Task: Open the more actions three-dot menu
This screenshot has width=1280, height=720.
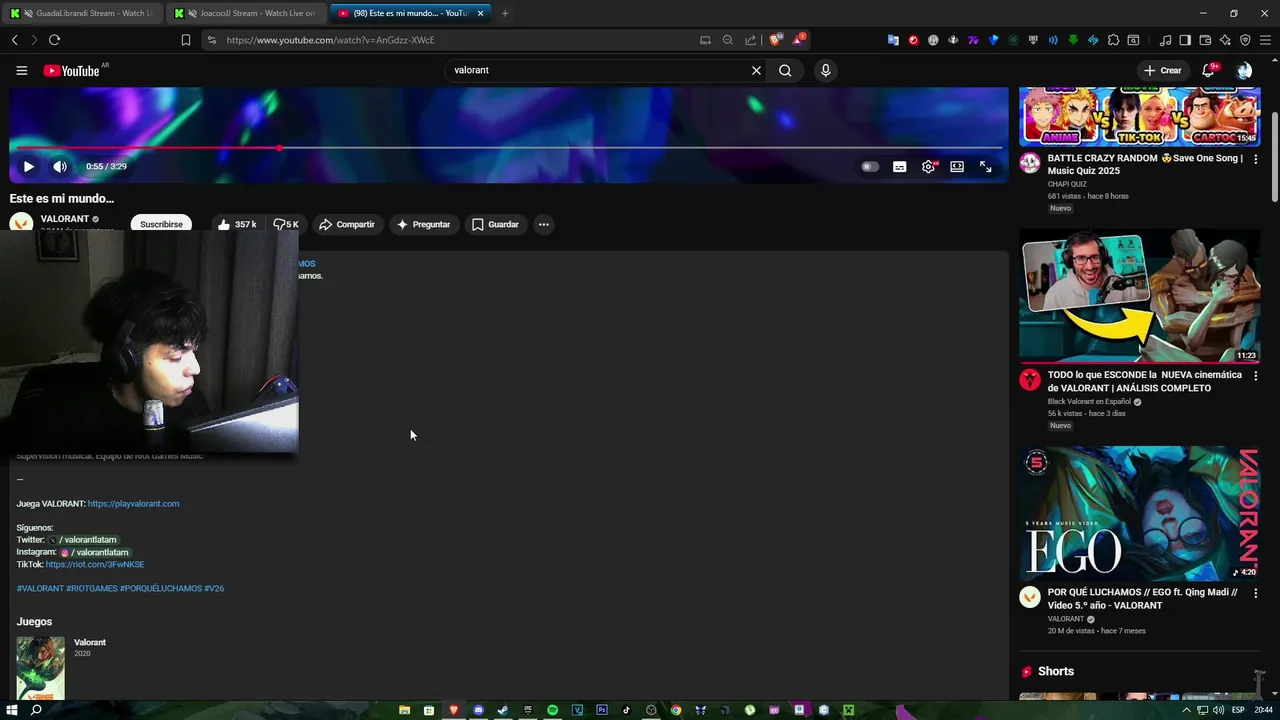Action: tap(543, 224)
